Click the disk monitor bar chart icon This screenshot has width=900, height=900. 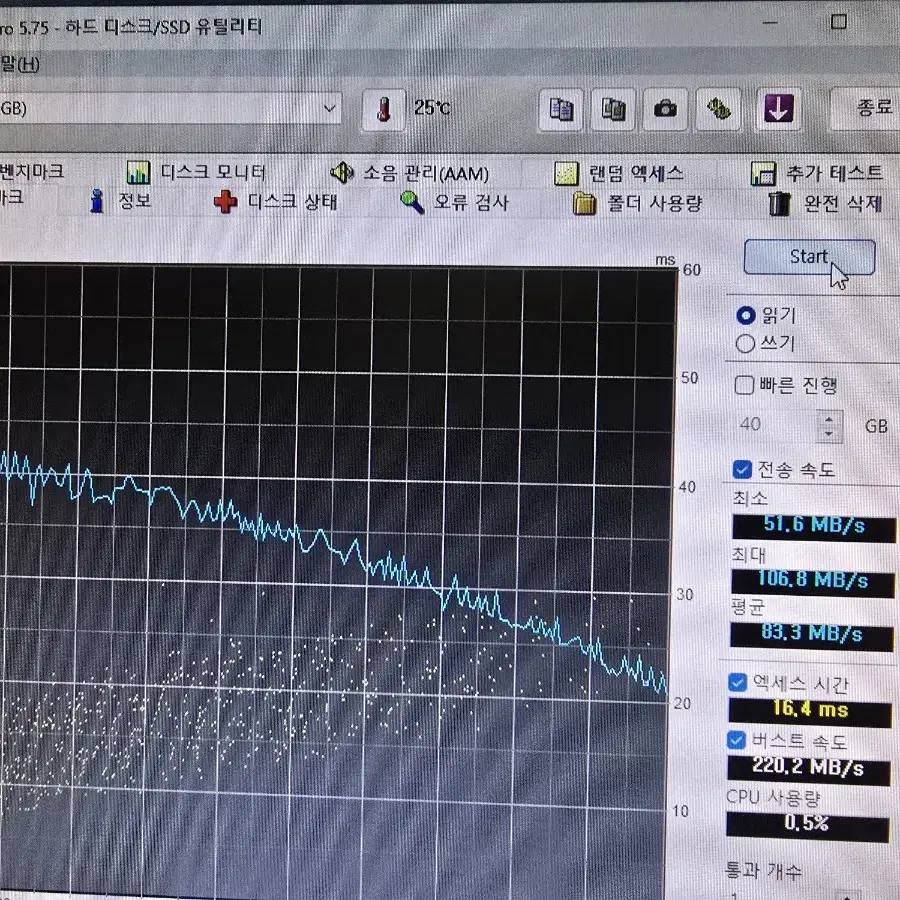click(138, 172)
